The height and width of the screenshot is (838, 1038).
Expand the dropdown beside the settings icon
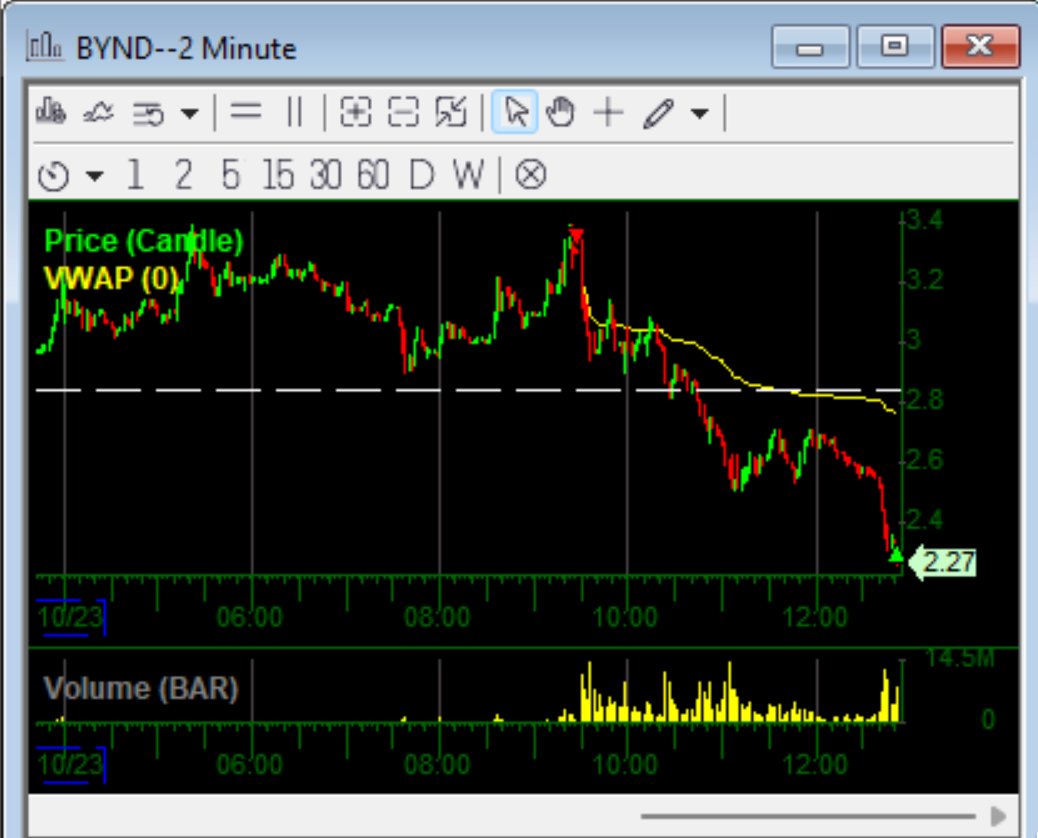(190, 114)
